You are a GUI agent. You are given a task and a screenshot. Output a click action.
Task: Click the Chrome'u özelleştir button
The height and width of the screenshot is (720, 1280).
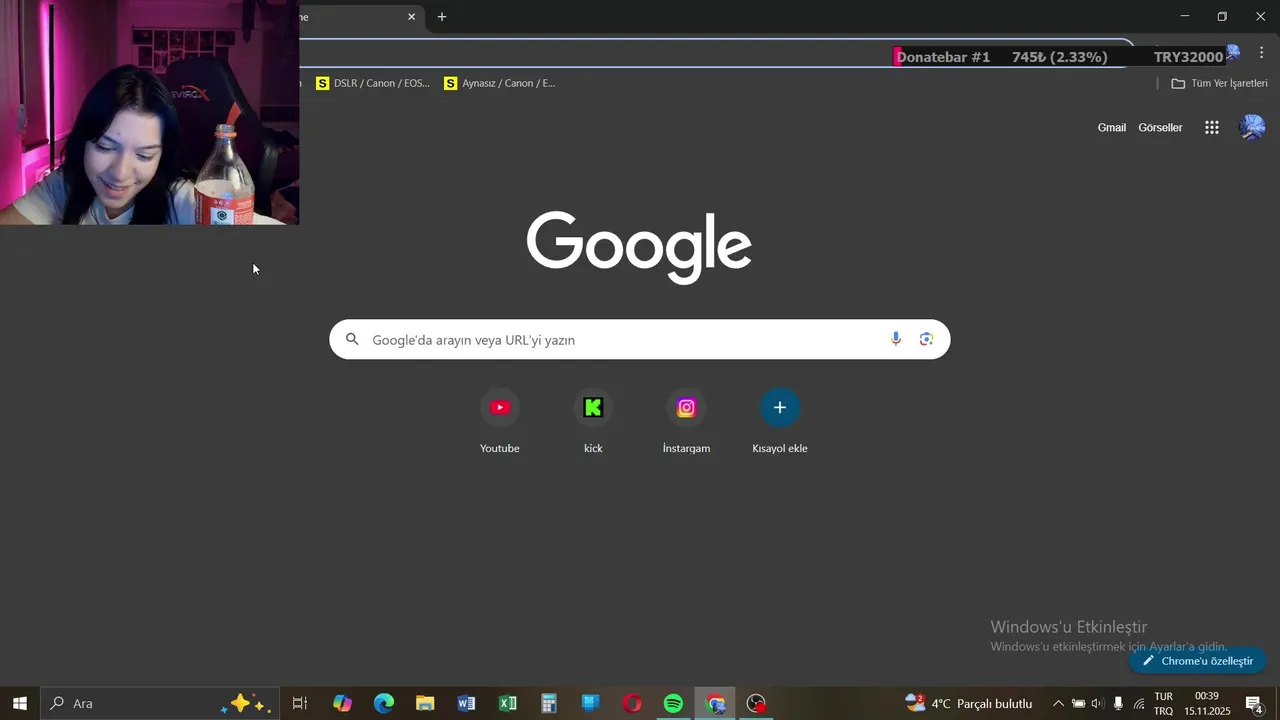1198,661
